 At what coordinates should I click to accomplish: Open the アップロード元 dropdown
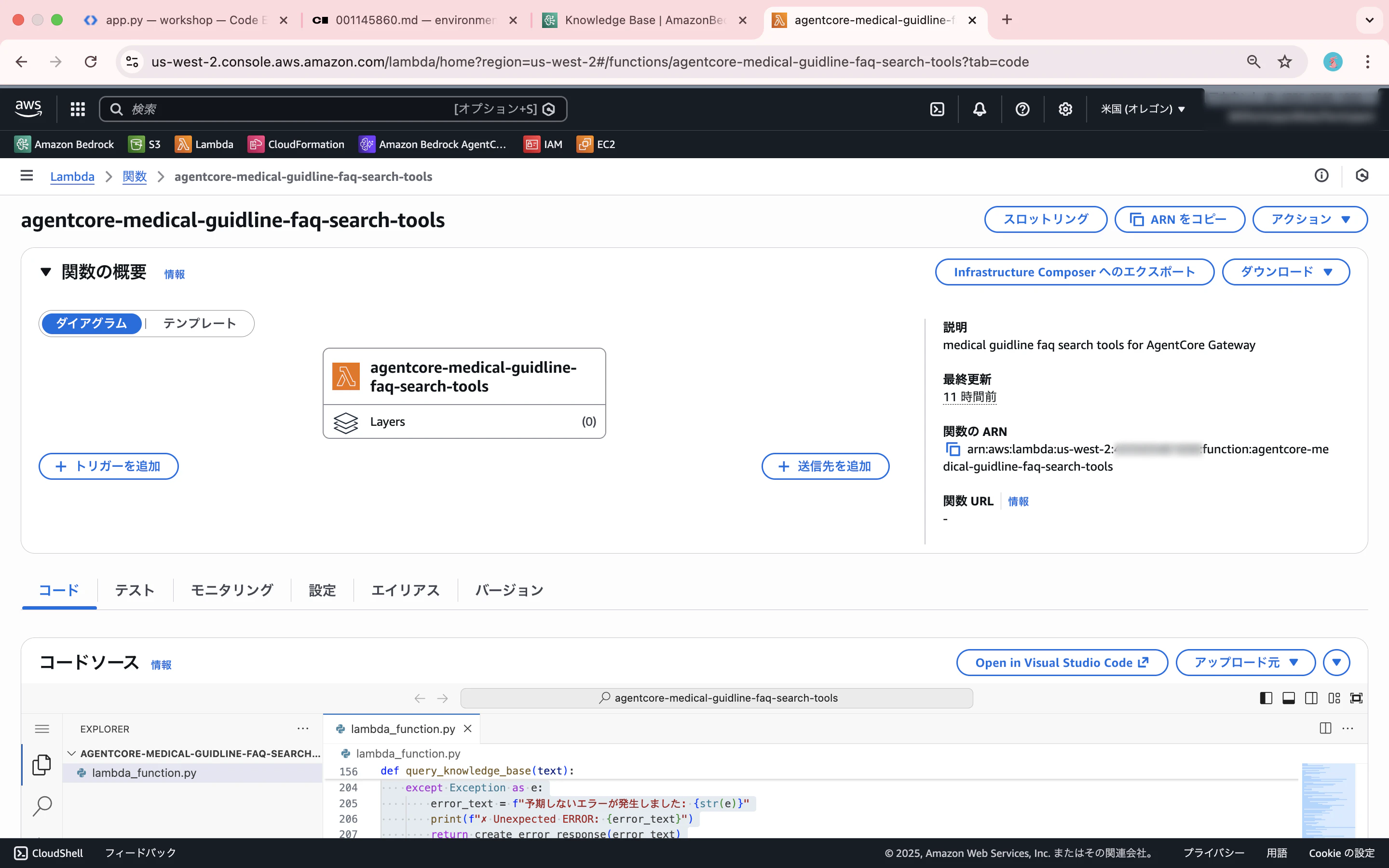pos(1245,663)
